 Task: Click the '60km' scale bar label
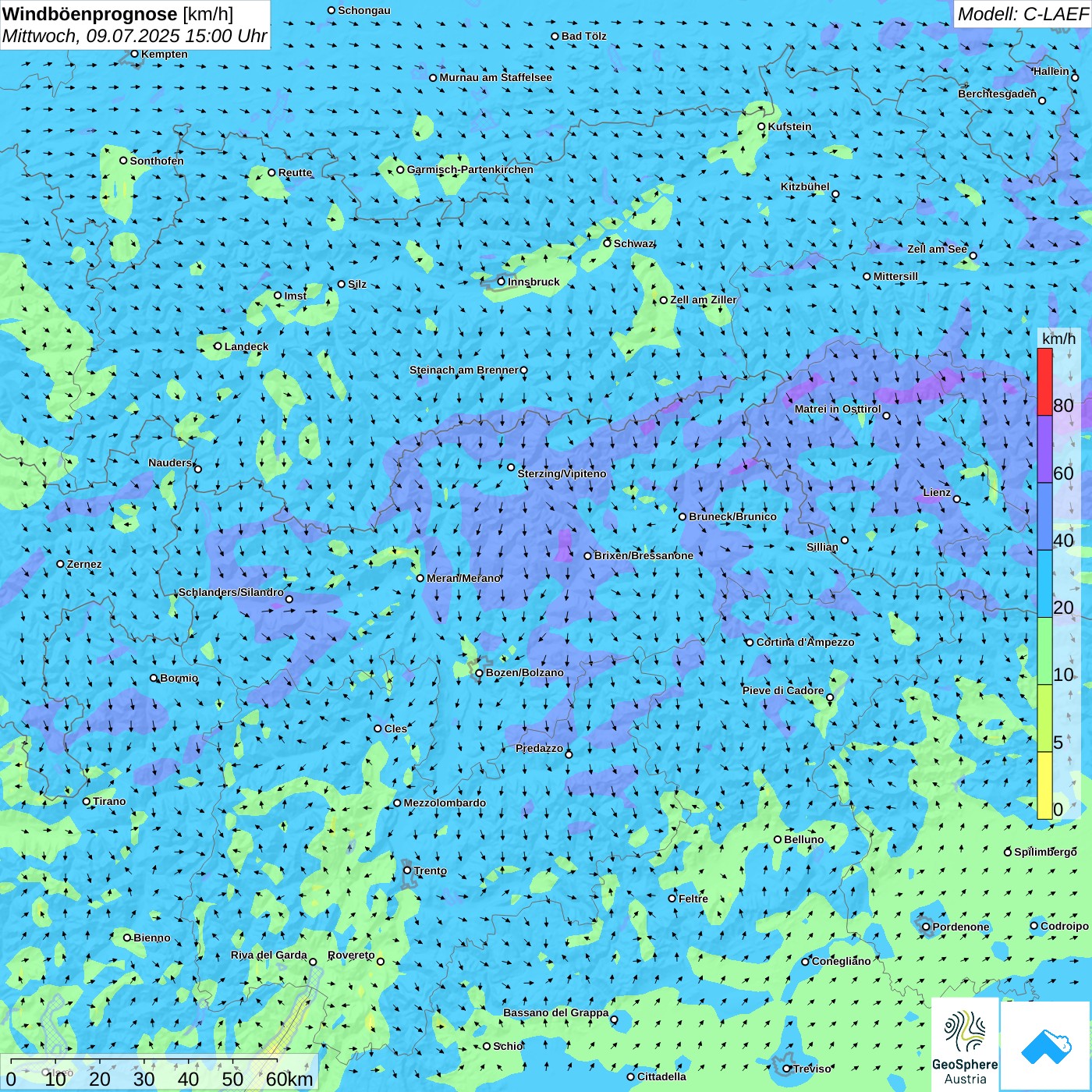click(x=289, y=1079)
